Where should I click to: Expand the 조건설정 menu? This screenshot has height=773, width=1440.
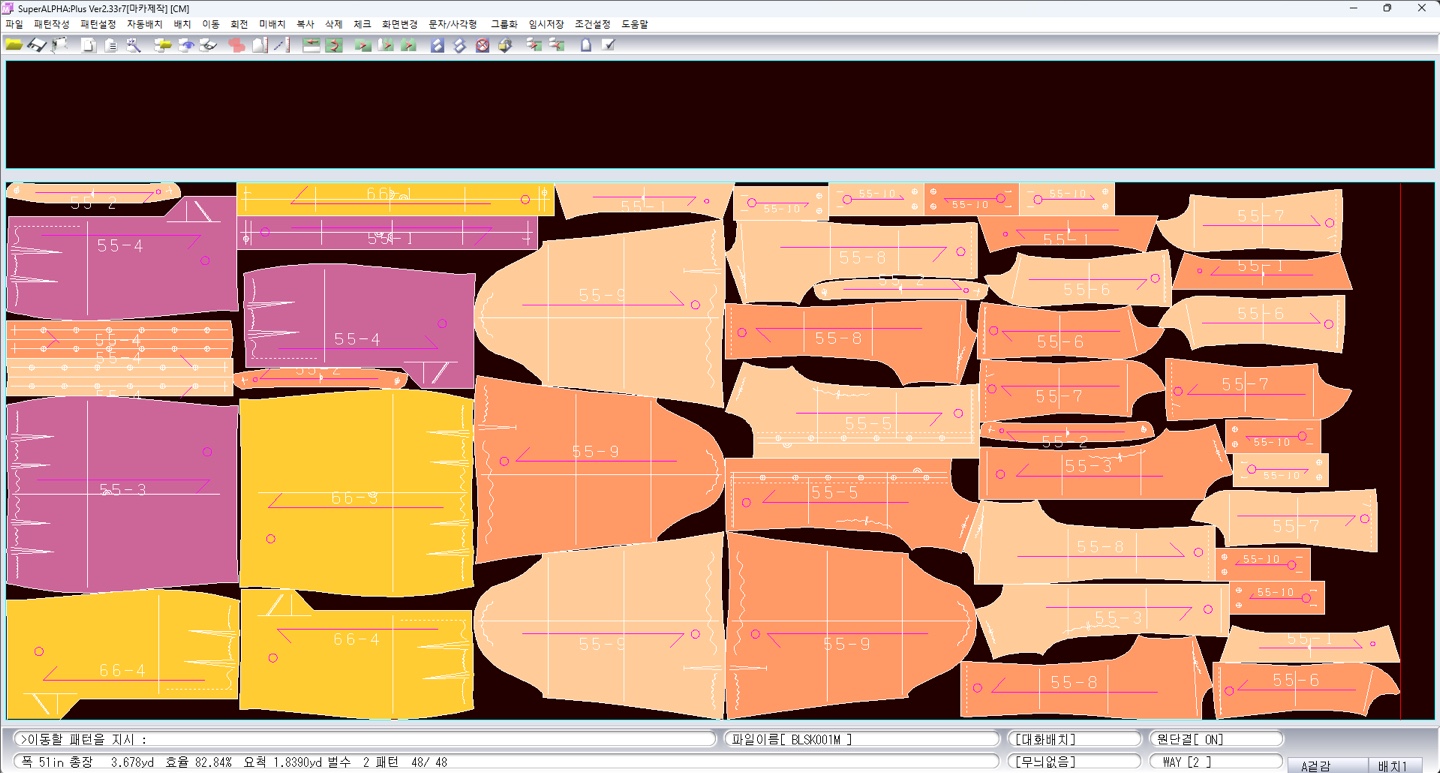point(592,24)
